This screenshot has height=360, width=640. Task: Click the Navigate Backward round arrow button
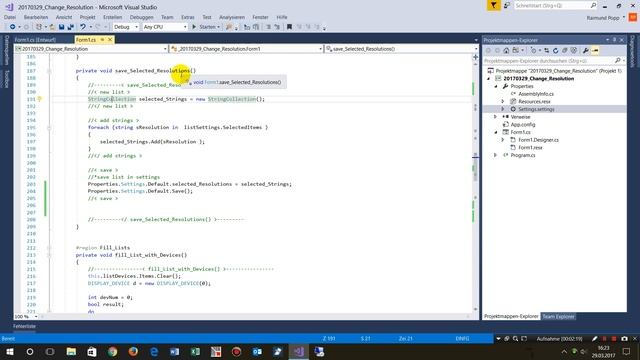tap(13, 27)
